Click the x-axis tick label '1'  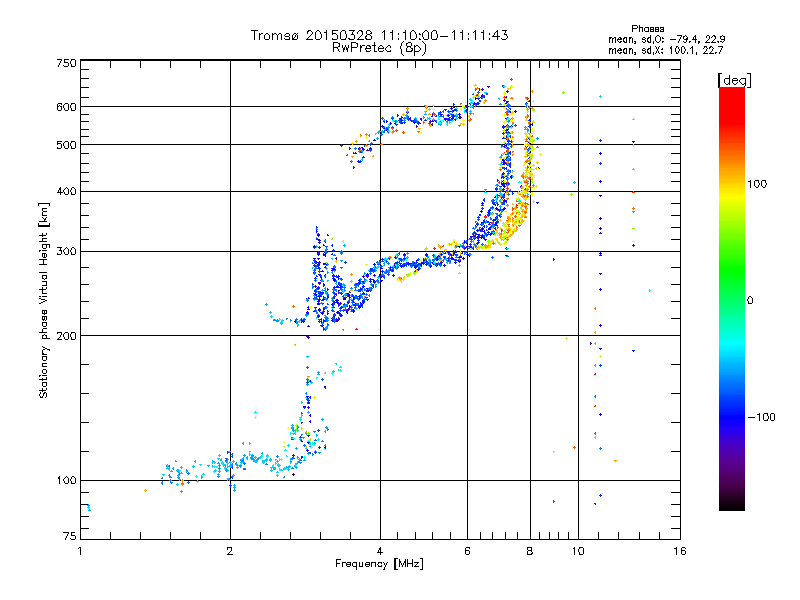tap(80, 551)
